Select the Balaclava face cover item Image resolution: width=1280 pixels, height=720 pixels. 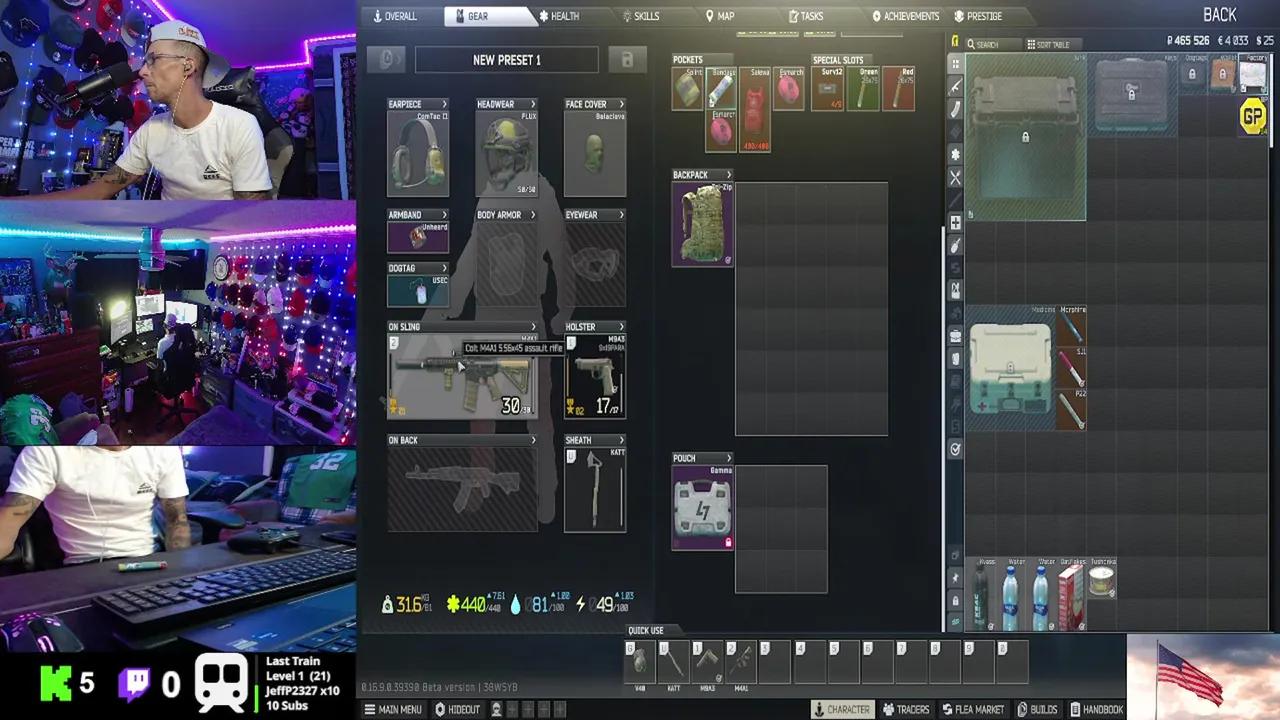(x=595, y=153)
